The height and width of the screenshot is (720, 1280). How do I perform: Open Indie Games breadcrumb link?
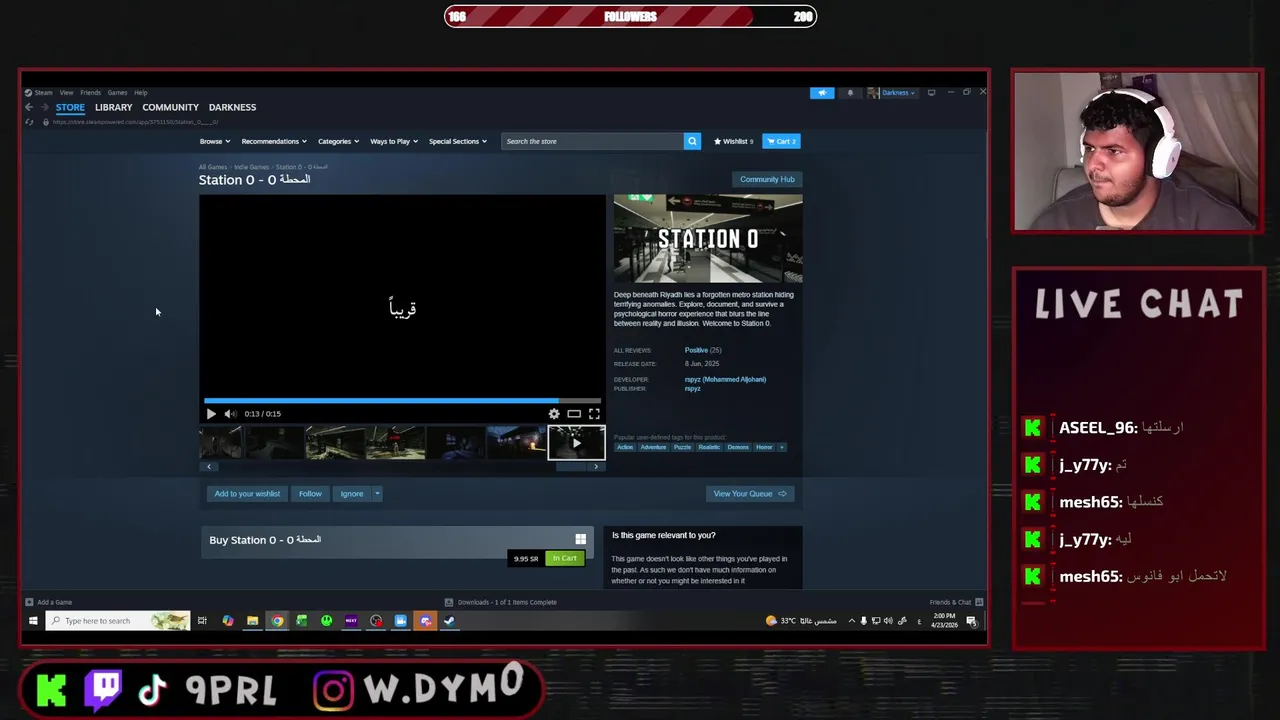pyautogui.click(x=252, y=167)
